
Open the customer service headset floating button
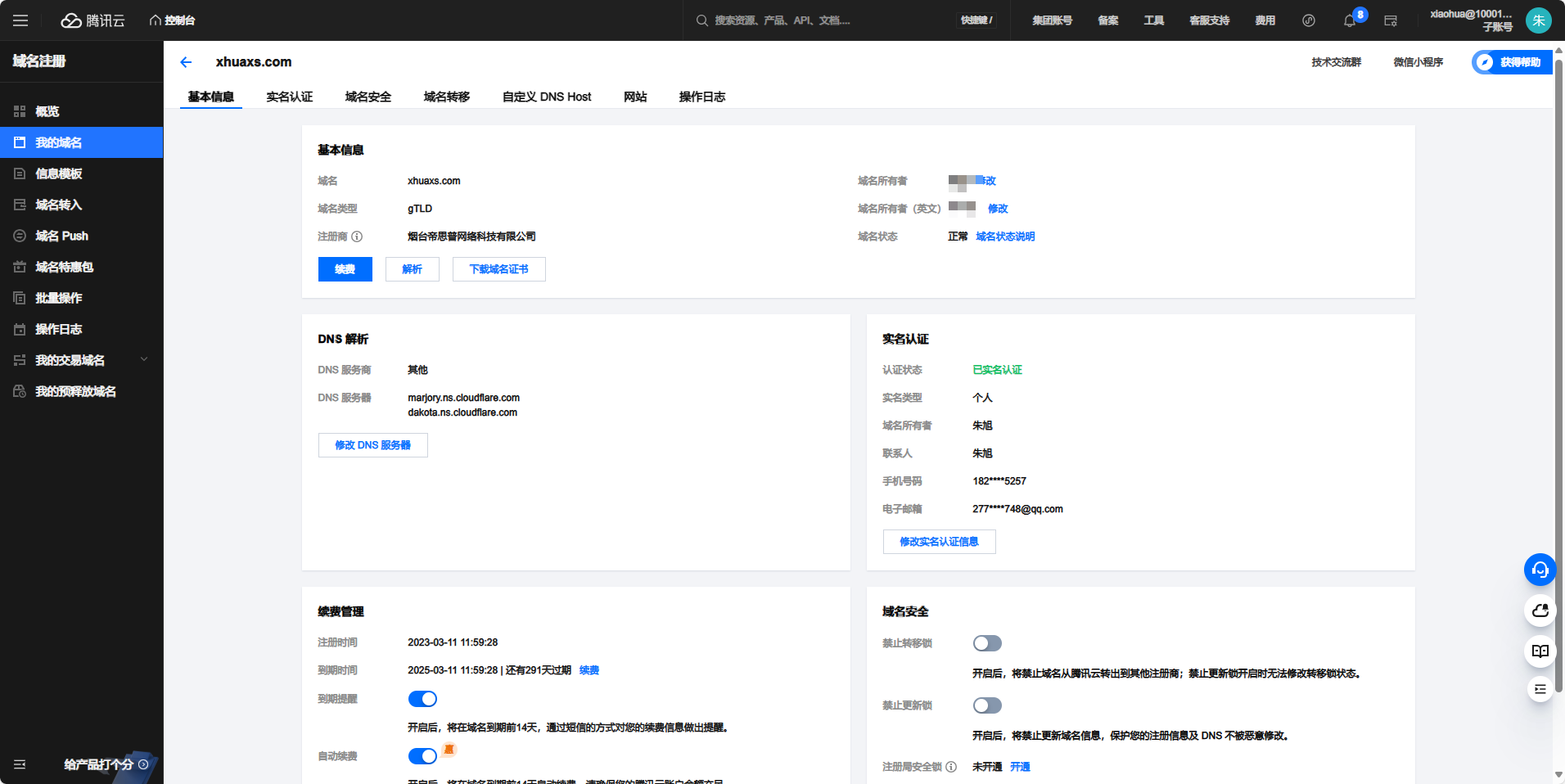coord(1540,570)
